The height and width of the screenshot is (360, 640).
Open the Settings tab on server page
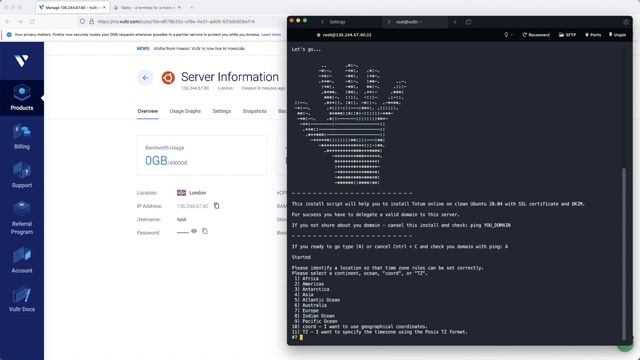[222, 111]
